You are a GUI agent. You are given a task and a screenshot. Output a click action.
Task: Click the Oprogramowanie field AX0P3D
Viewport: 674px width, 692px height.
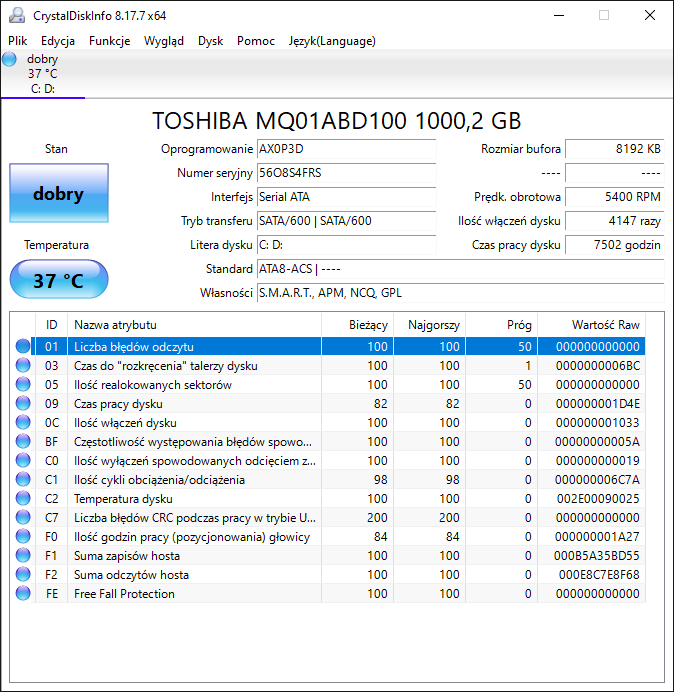click(346, 149)
